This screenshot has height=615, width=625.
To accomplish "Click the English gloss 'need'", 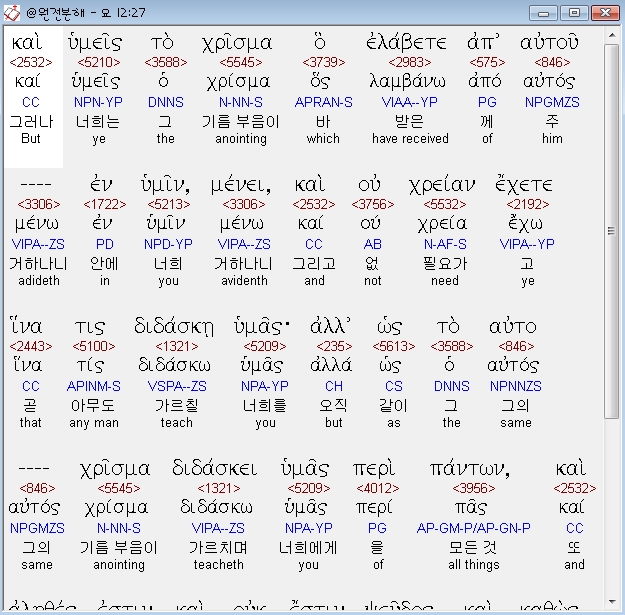I will point(445,281).
